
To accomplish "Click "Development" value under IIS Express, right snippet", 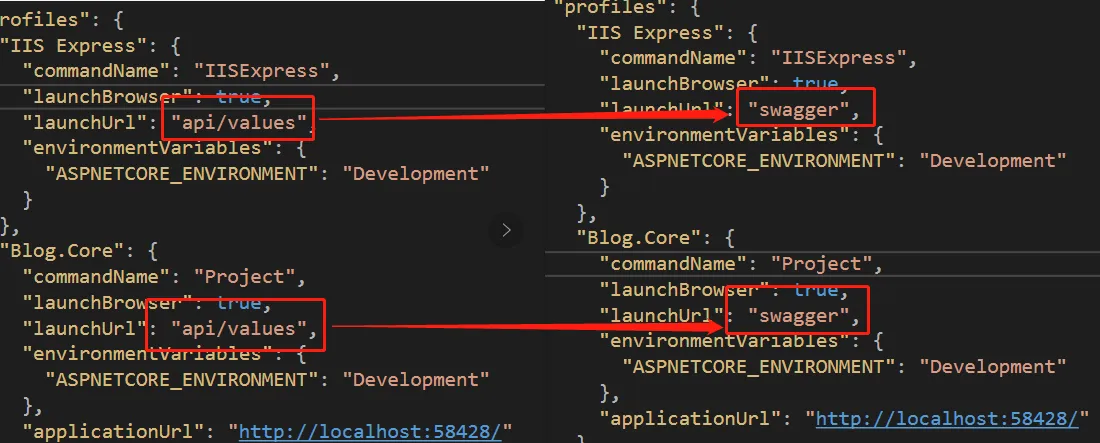I will (x=992, y=161).
